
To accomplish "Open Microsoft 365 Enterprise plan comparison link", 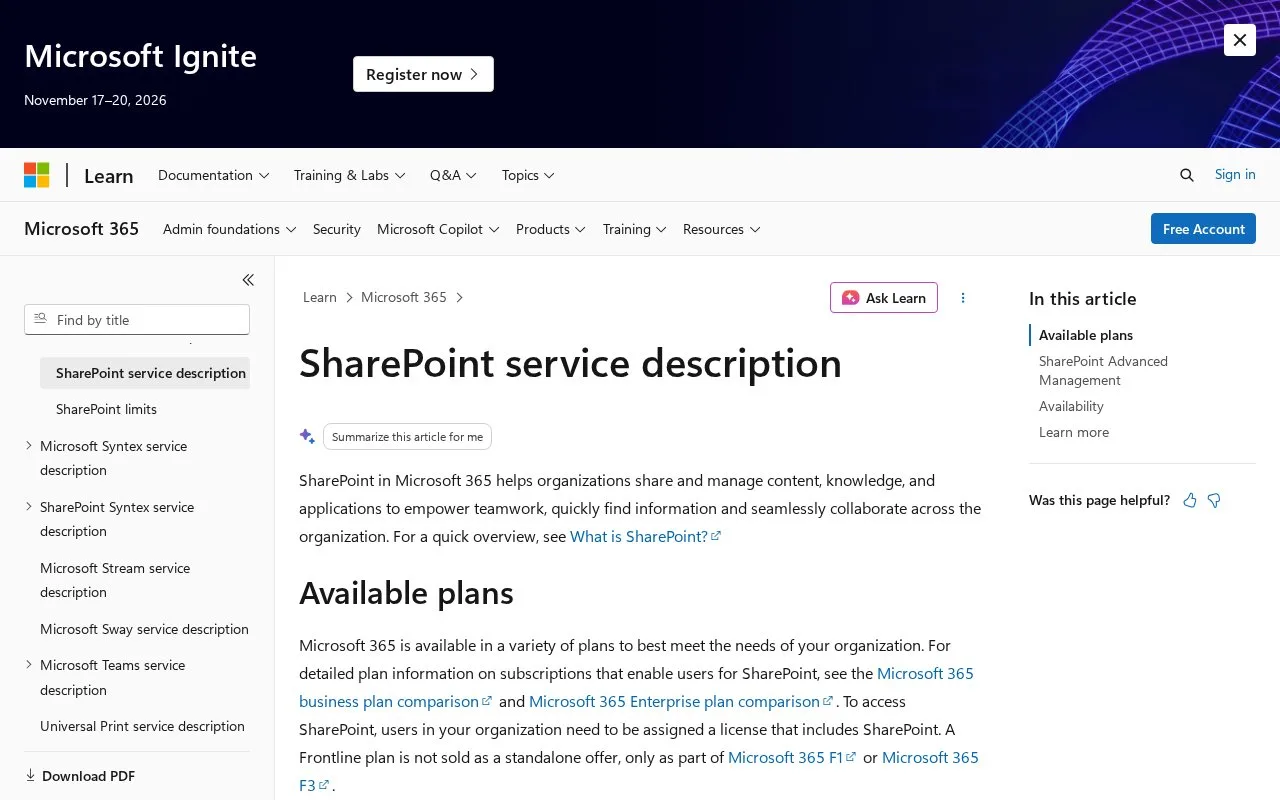I will [681, 701].
